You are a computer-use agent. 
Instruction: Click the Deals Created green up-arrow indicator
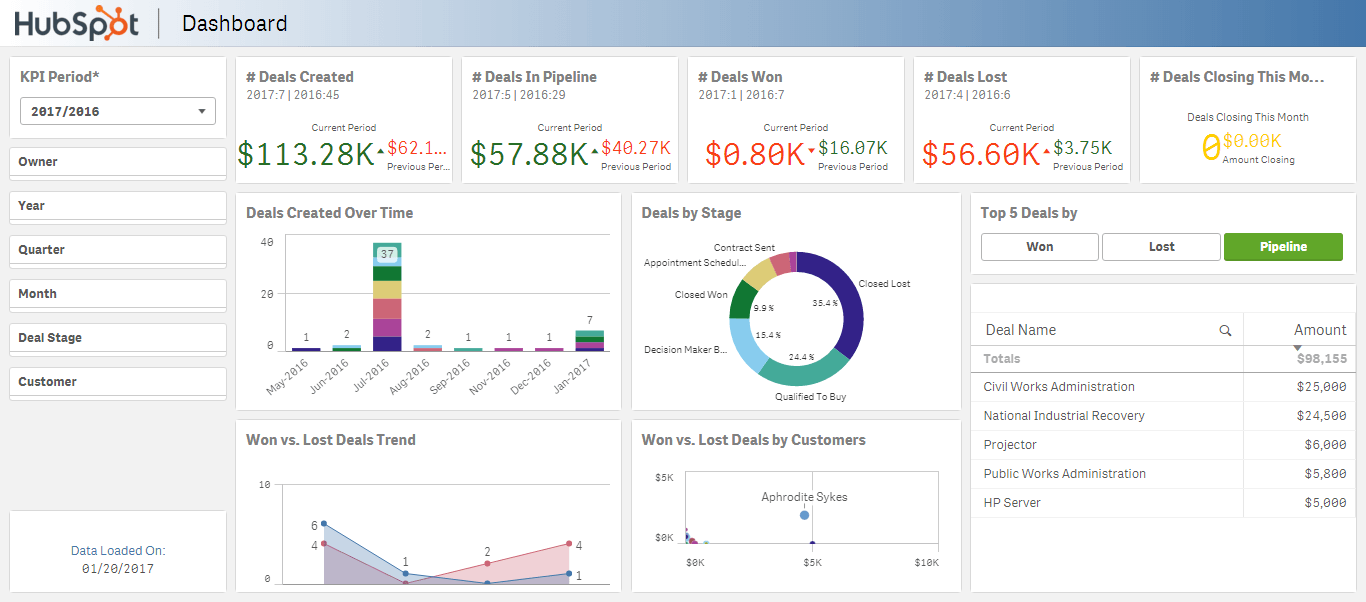380,151
